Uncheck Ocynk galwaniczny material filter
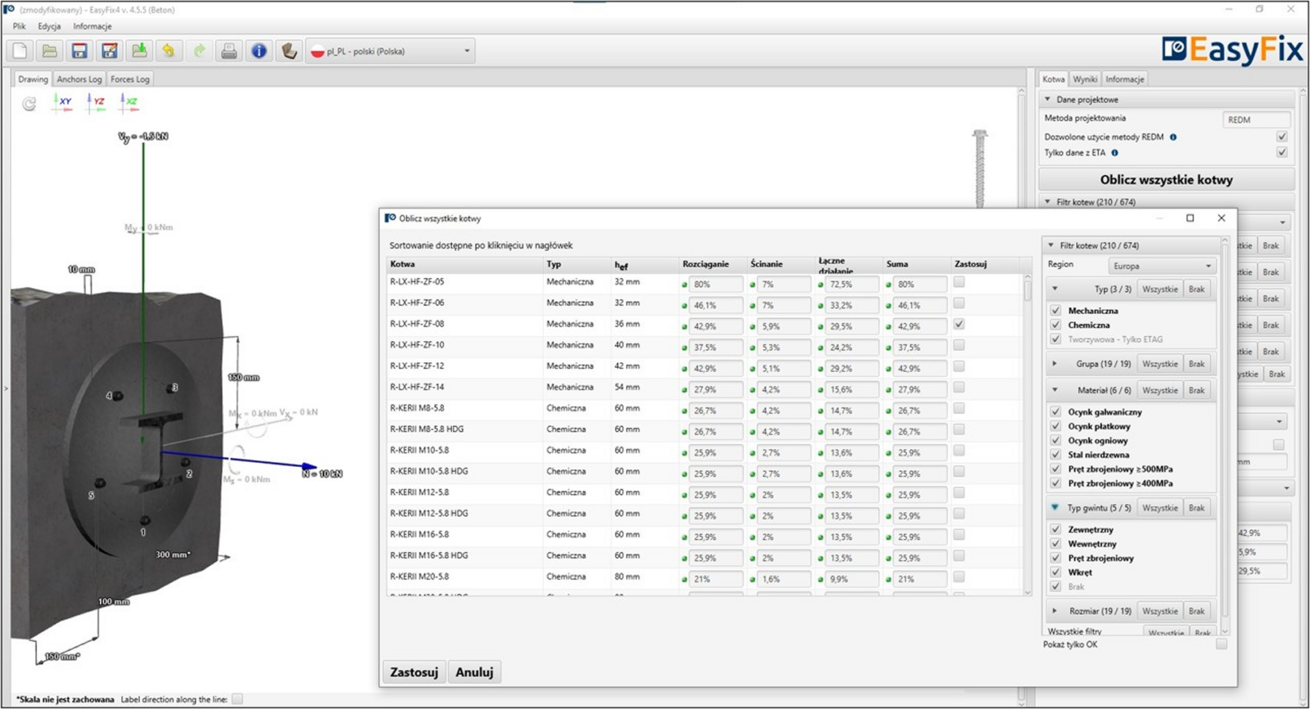The height and width of the screenshot is (709, 1310). (x=1055, y=412)
